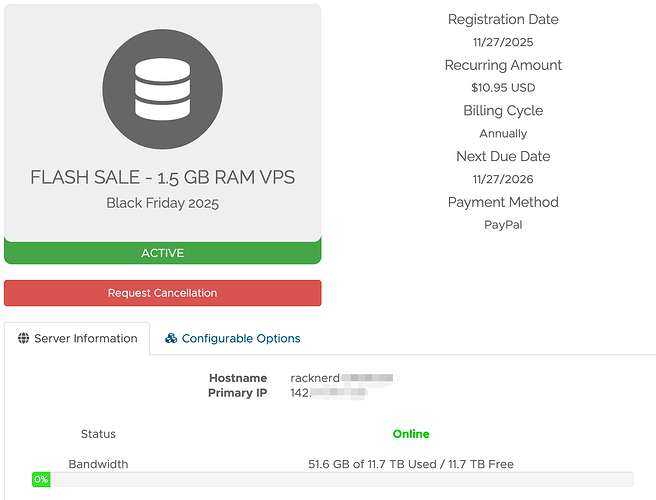This screenshot has height=500, width=656.
Task: Click the database stack product icon
Action: point(163,89)
